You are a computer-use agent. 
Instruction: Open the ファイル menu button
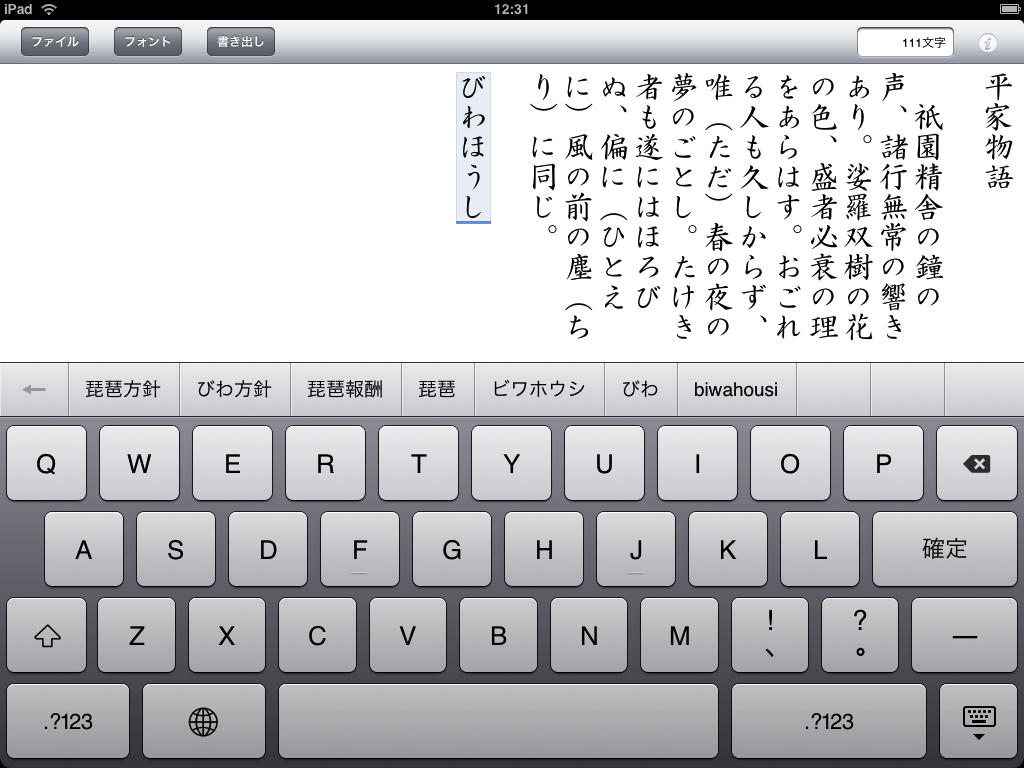pos(55,42)
